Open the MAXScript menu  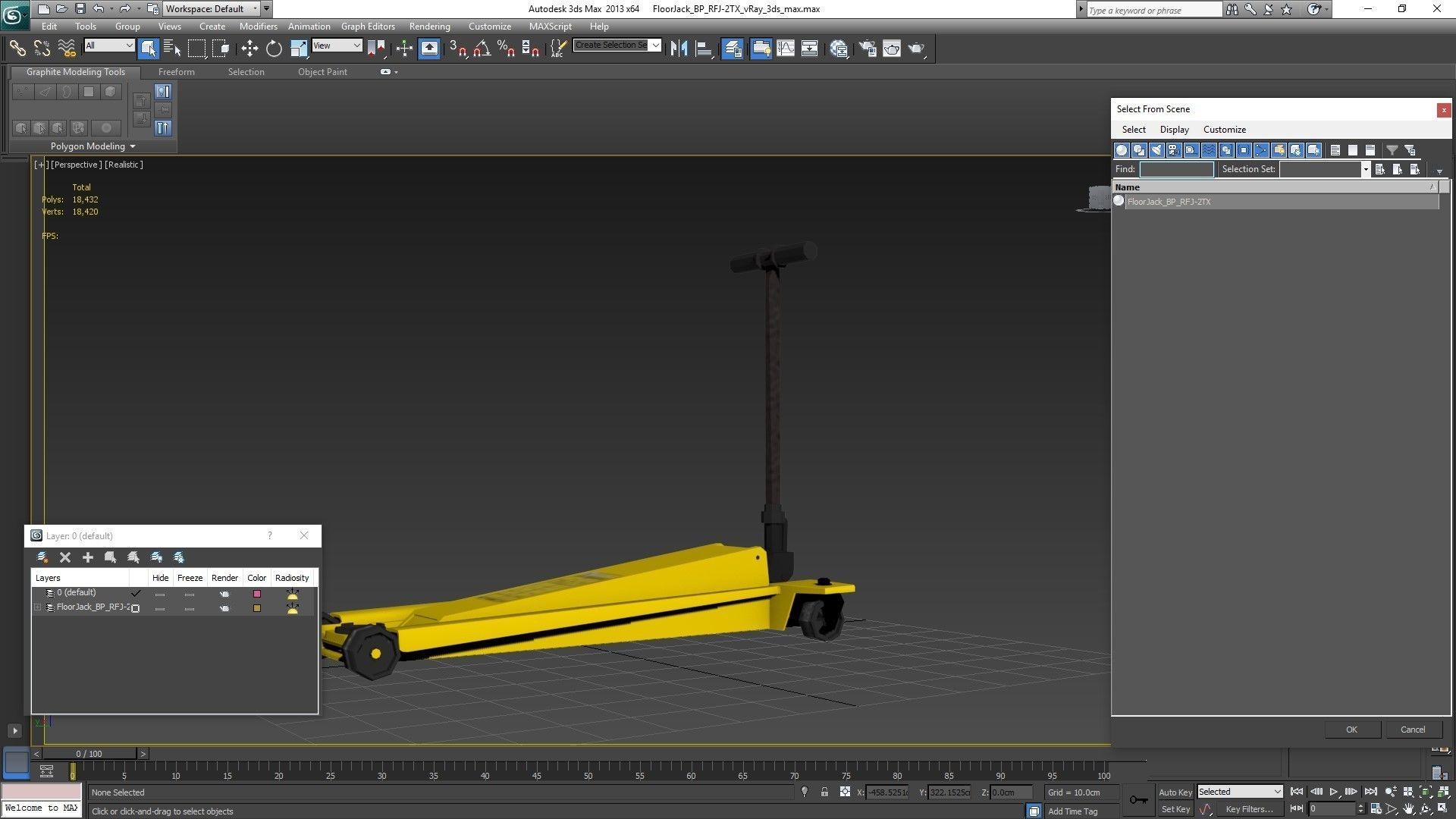pos(550,26)
